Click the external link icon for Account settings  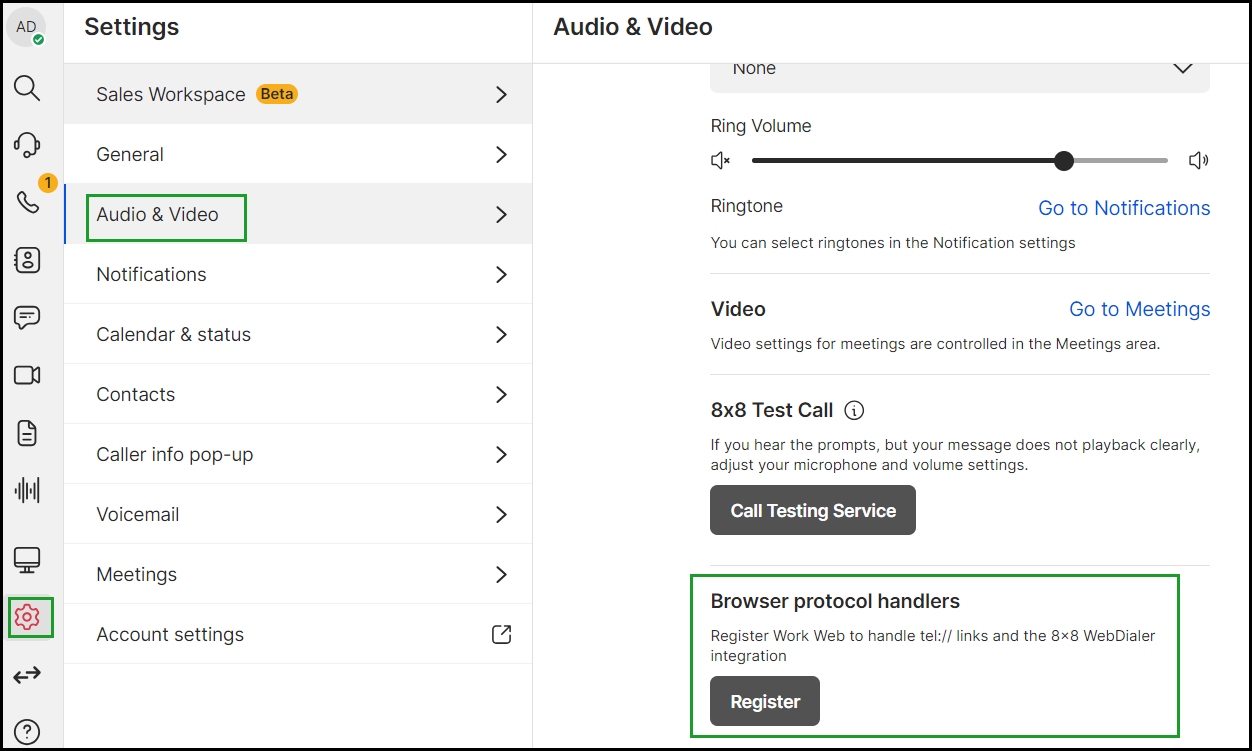point(502,634)
